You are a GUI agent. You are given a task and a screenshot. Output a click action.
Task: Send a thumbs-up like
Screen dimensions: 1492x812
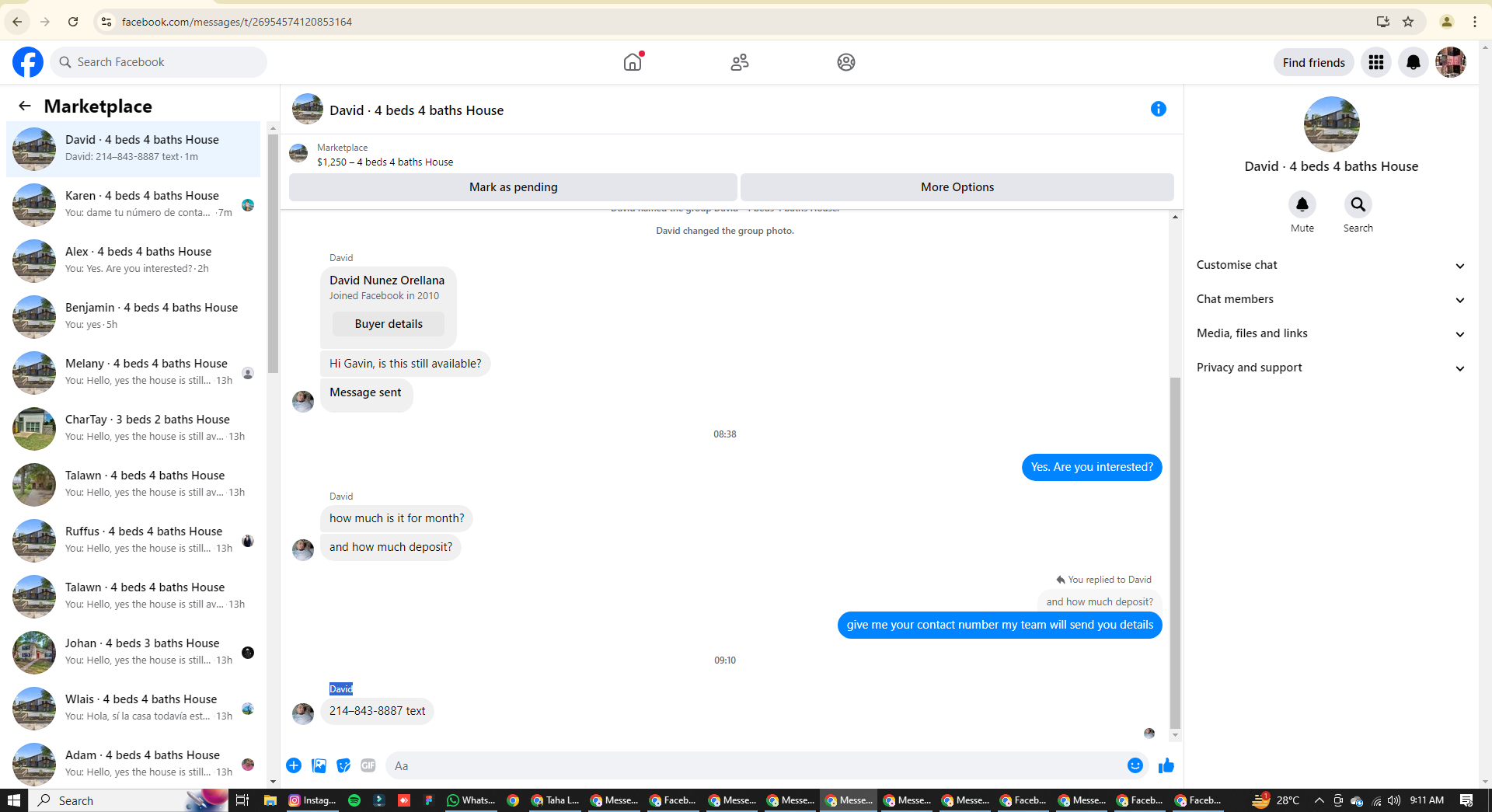(1166, 765)
